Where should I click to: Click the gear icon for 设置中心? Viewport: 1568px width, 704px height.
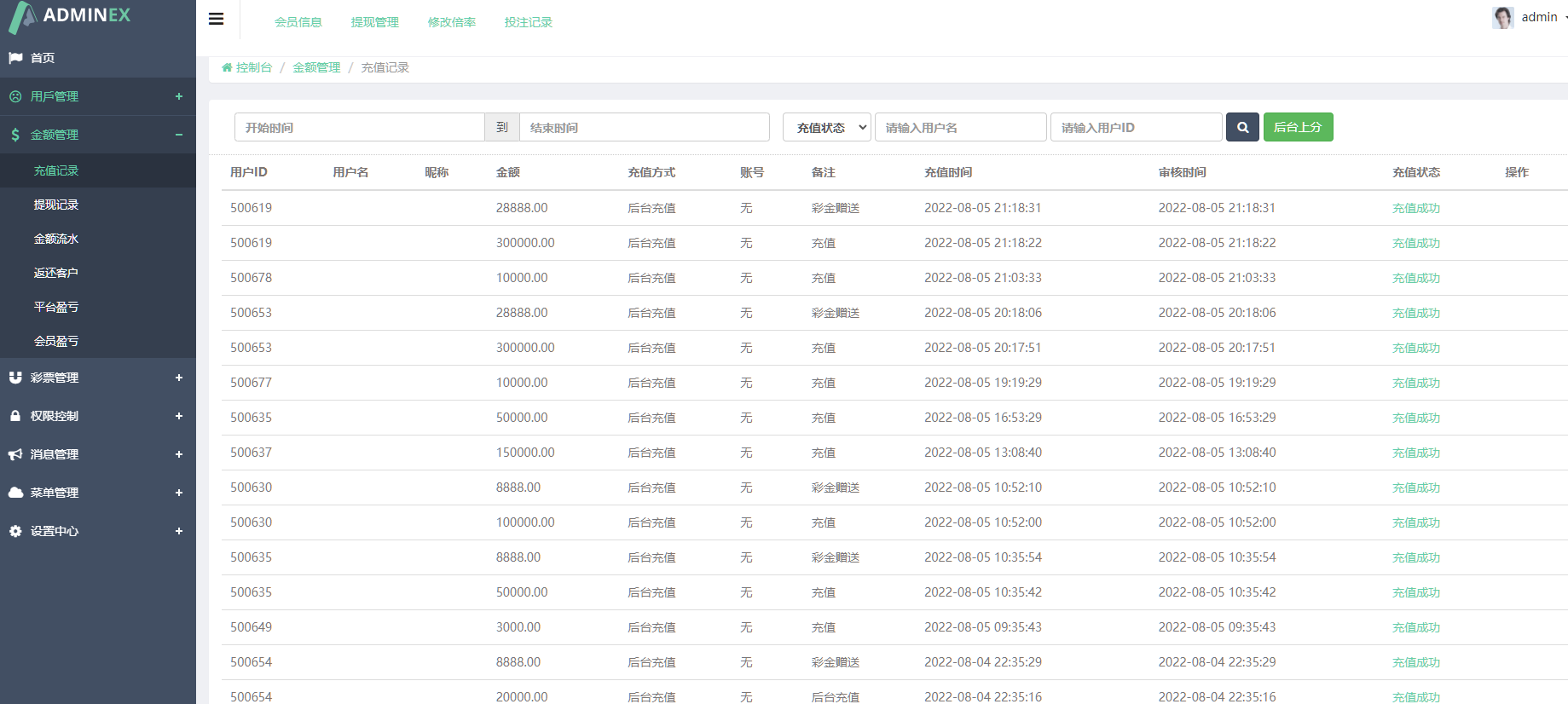click(15, 531)
